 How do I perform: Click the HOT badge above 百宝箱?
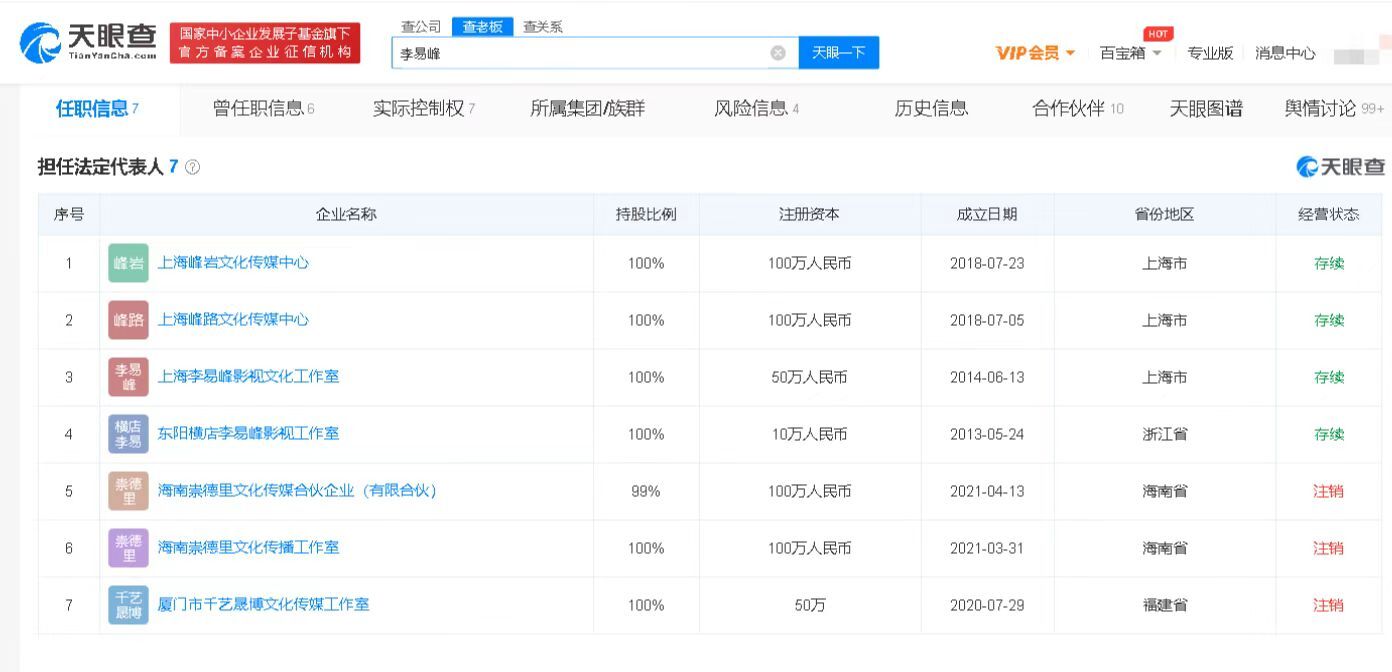(x=1157, y=33)
